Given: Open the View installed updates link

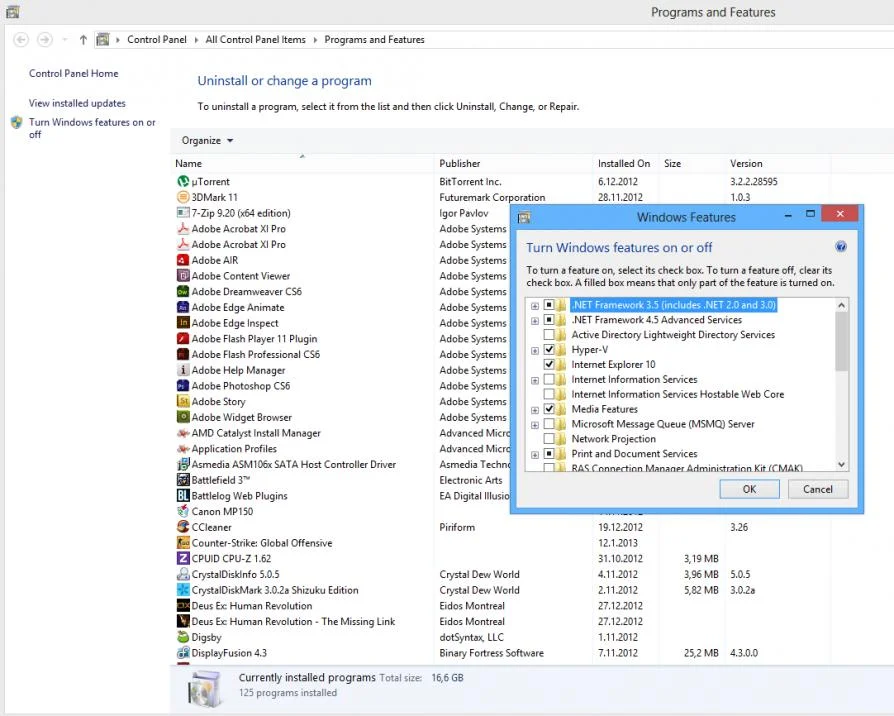Looking at the screenshot, I should point(77,103).
